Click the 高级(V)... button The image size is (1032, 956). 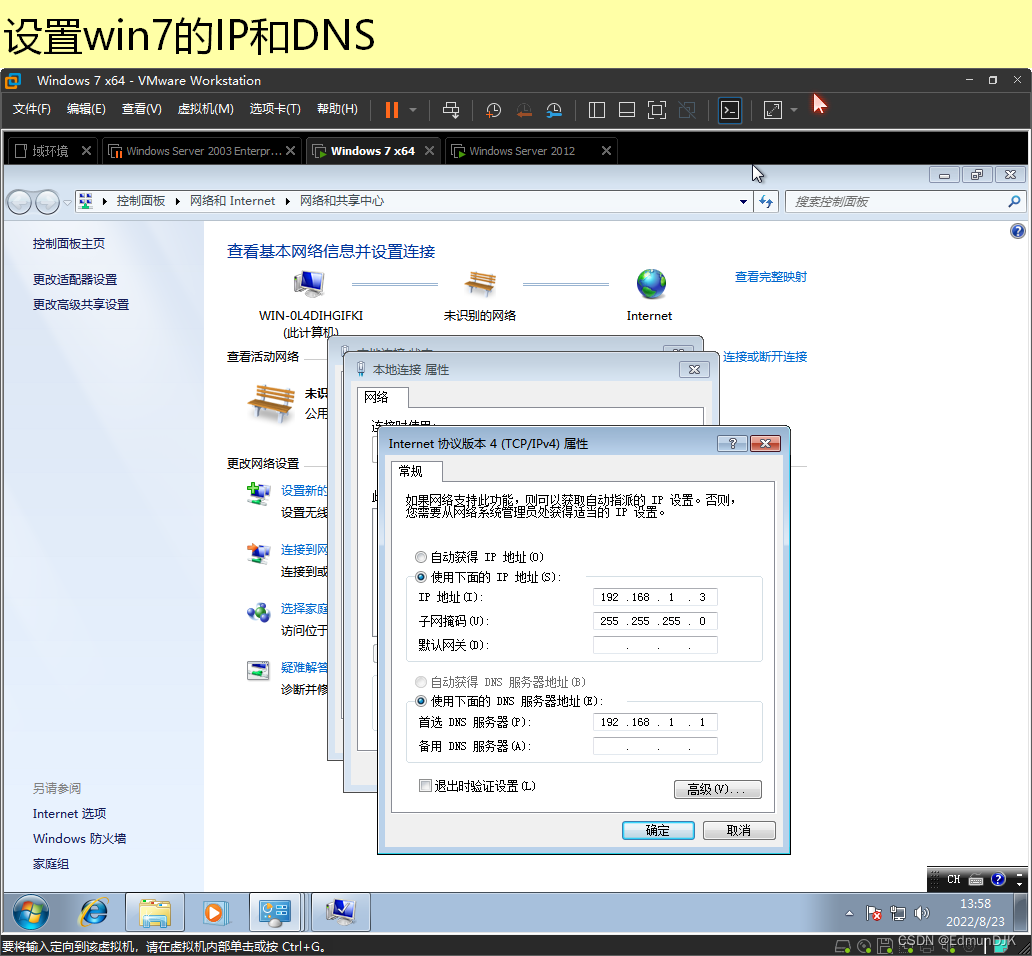[717, 789]
